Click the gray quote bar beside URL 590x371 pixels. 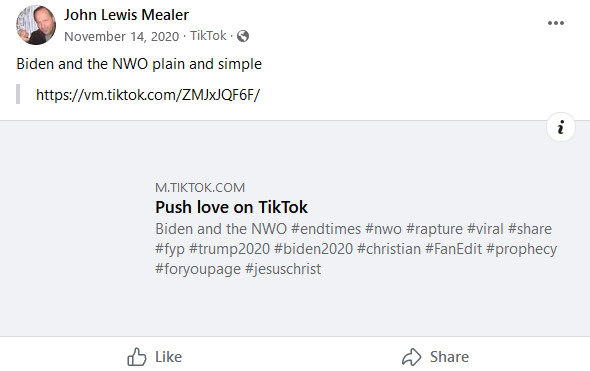point(18,94)
